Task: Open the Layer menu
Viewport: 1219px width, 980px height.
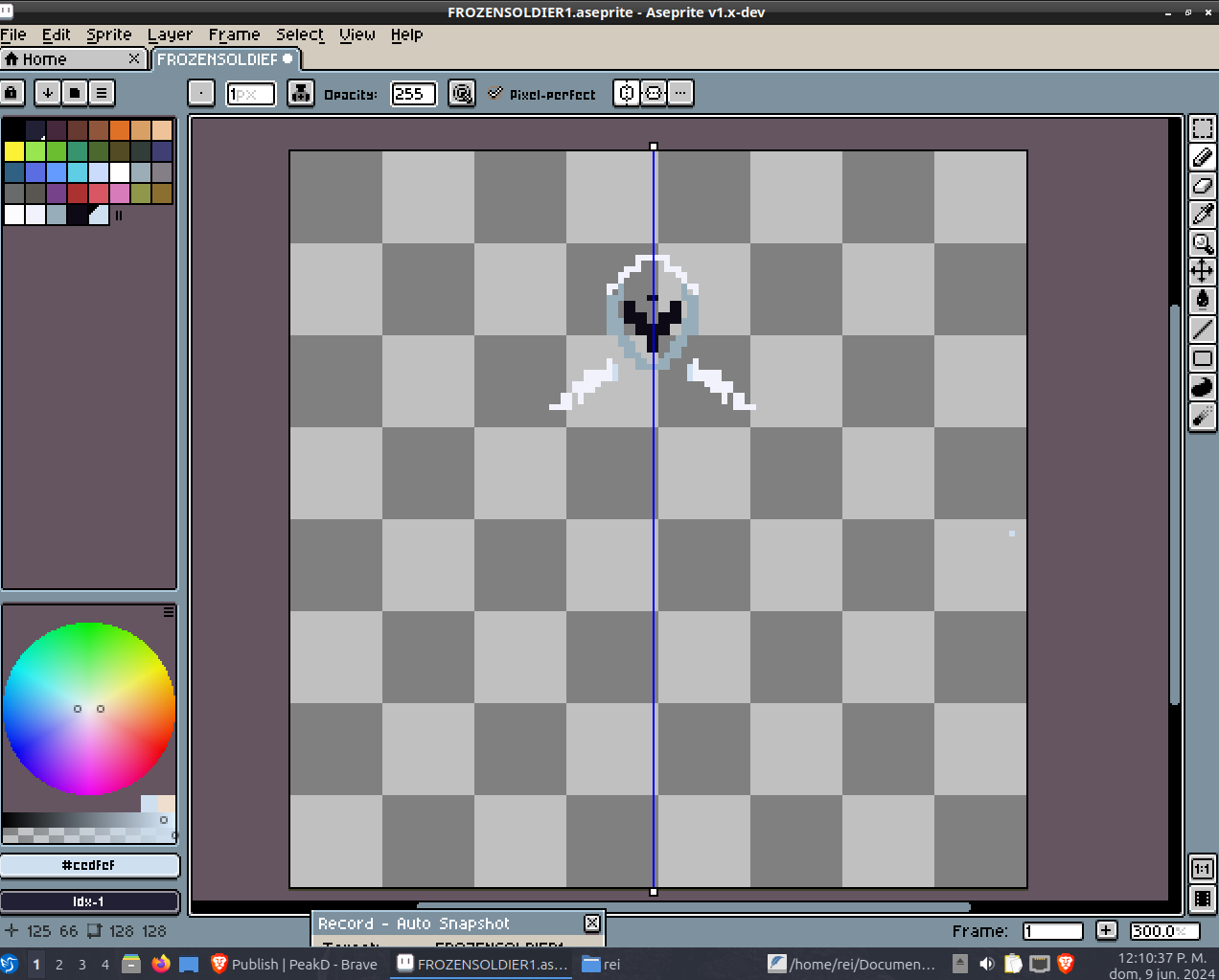Action: pyautogui.click(x=171, y=34)
